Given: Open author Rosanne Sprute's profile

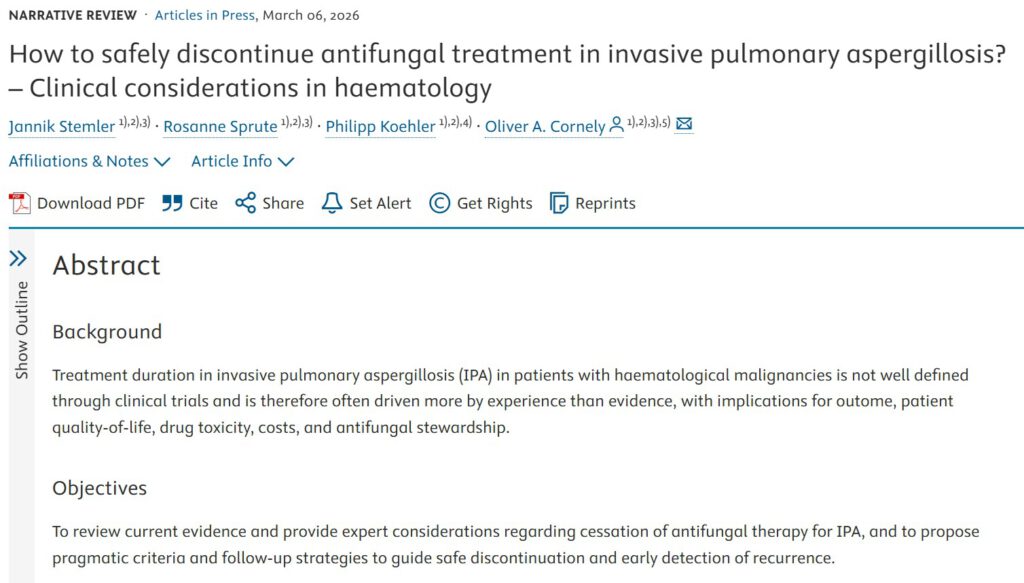Looking at the screenshot, I should click(220, 127).
